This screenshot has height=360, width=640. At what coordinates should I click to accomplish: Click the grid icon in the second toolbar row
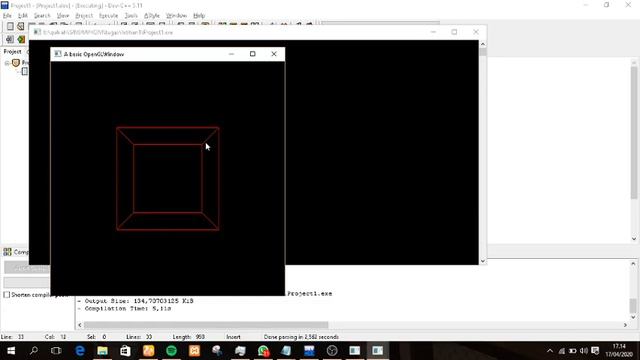(10, 39)
